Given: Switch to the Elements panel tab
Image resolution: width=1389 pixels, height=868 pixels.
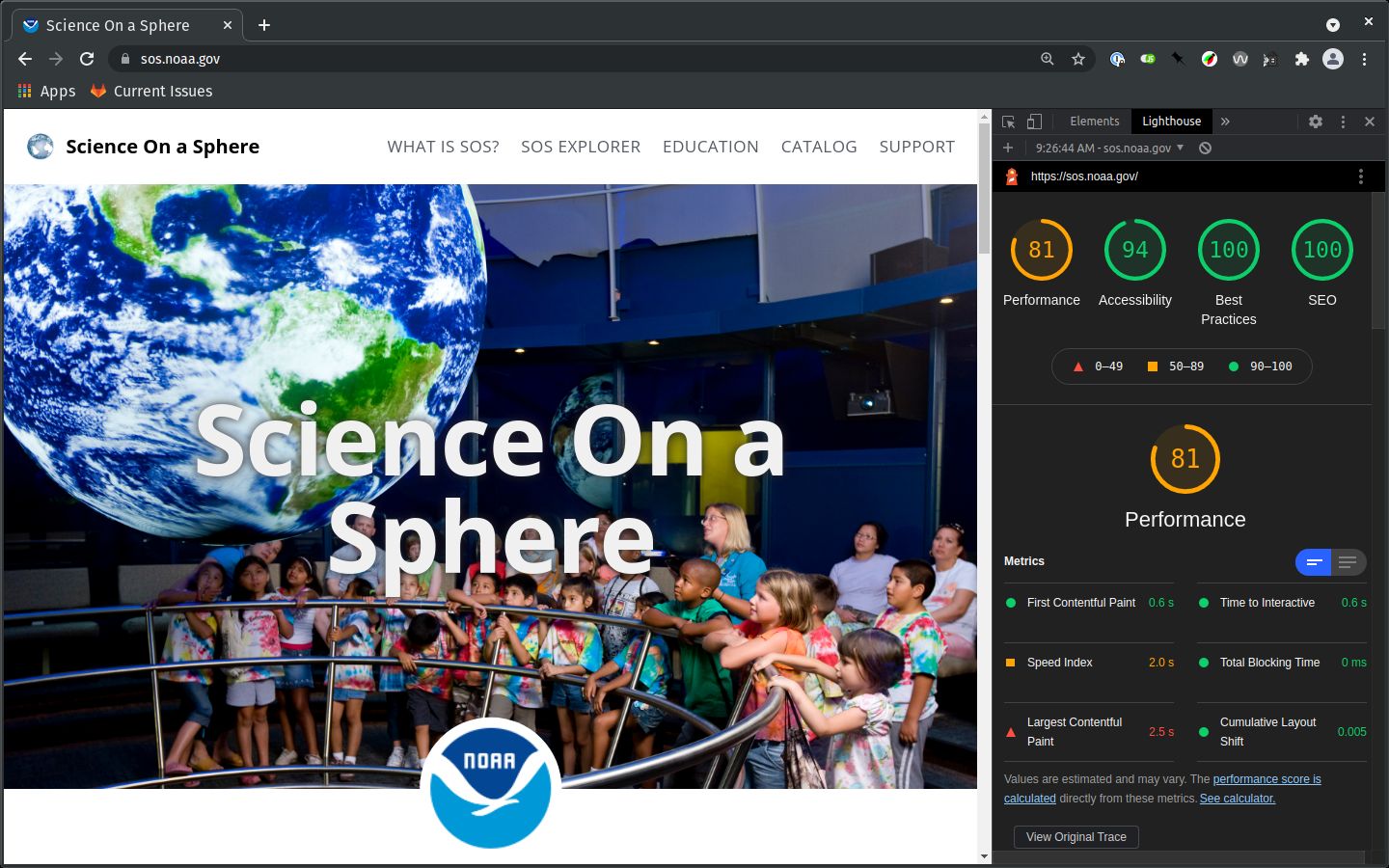Looking at the screenshot, I should point(1095,122).
